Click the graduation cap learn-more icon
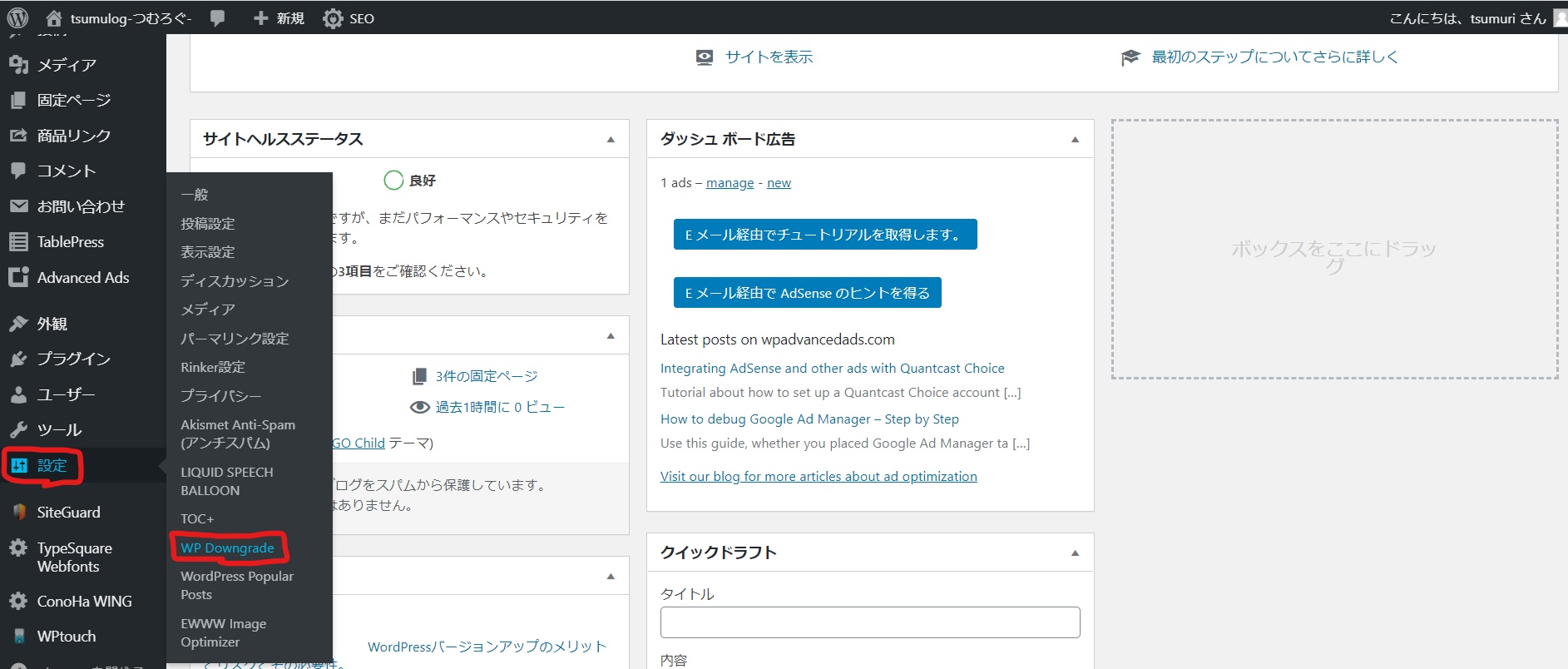 coord(1130,57)
